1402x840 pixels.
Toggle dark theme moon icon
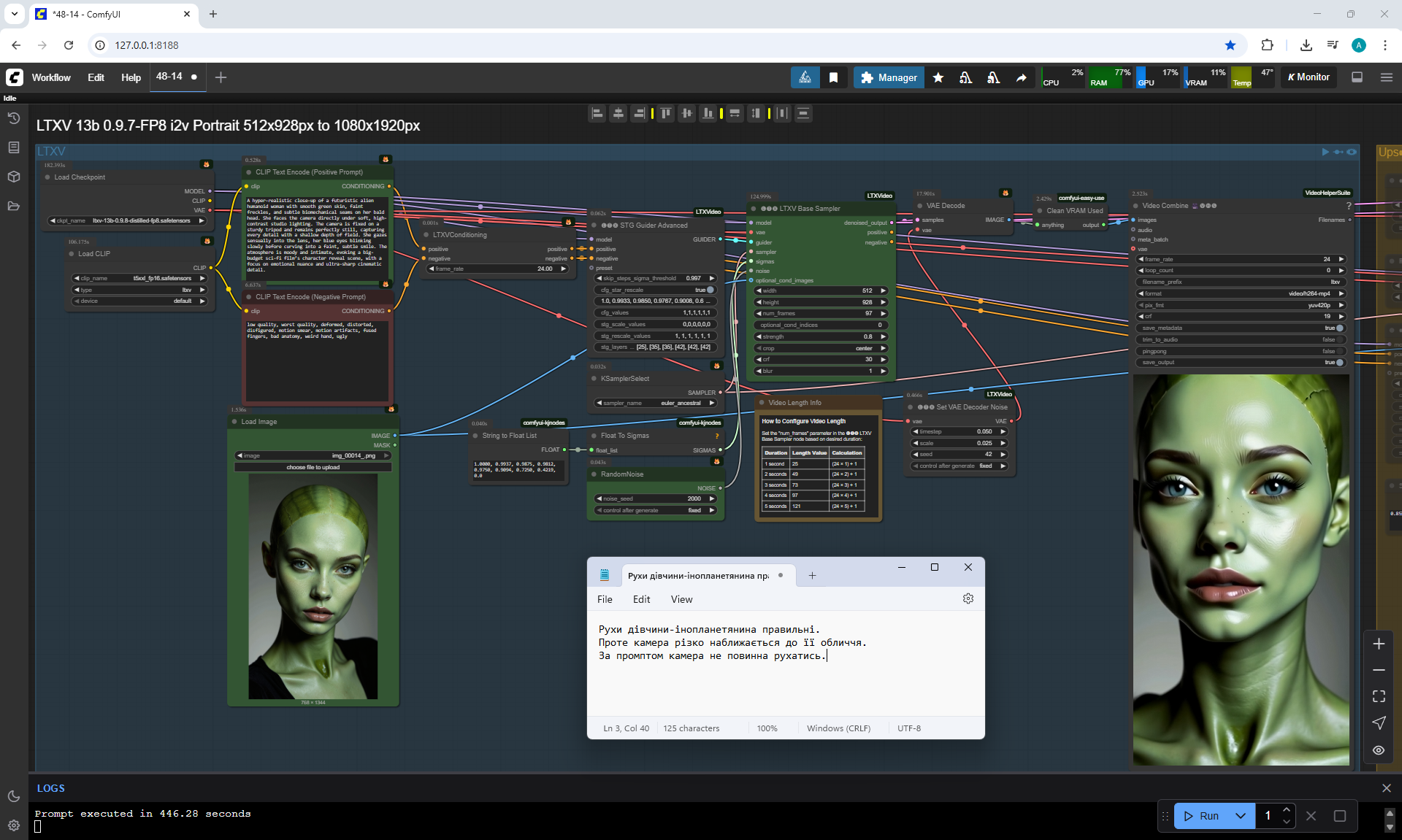[x=13, y=796]
